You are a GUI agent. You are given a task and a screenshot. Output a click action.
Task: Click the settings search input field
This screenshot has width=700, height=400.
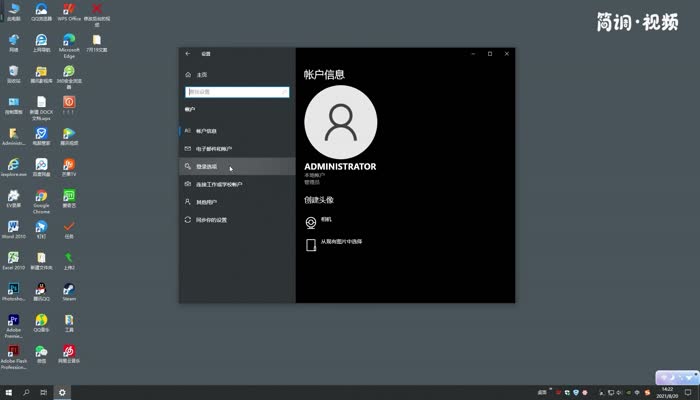[237, 92]
